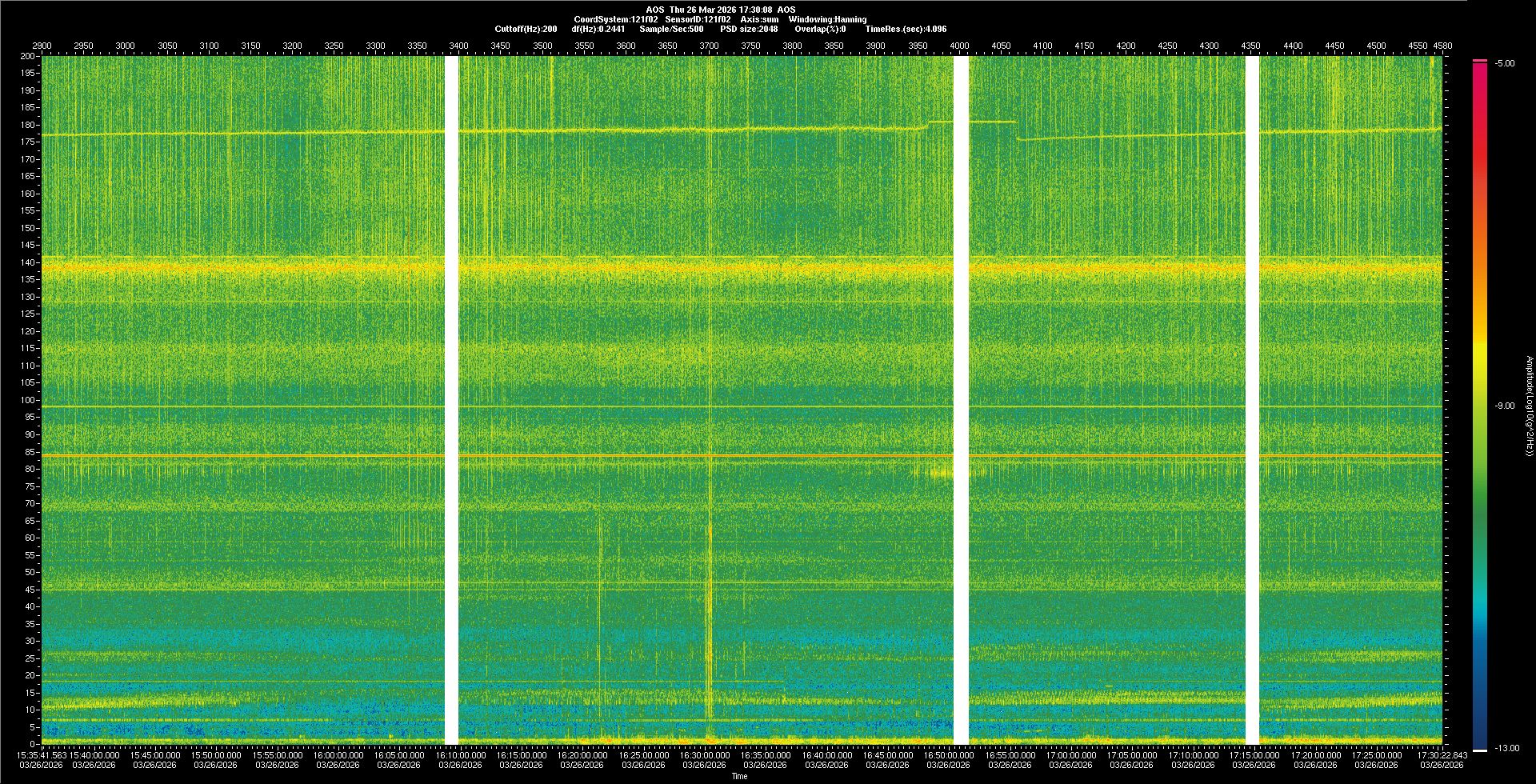
Task: Click the Sample/Sec:500 header value
Action: pyautogui.click(x=670, y=29)
